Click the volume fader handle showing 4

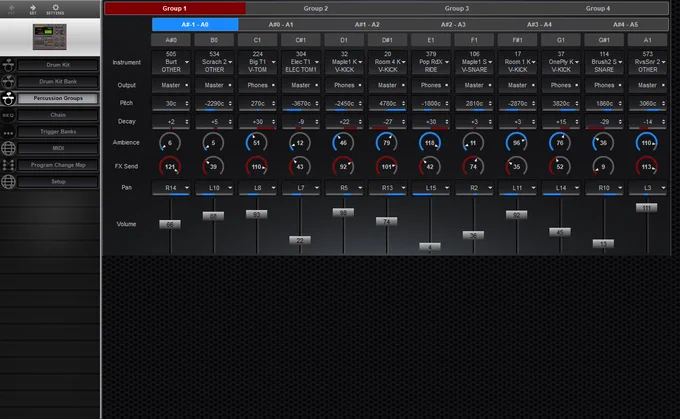click(x=430, y=247)
